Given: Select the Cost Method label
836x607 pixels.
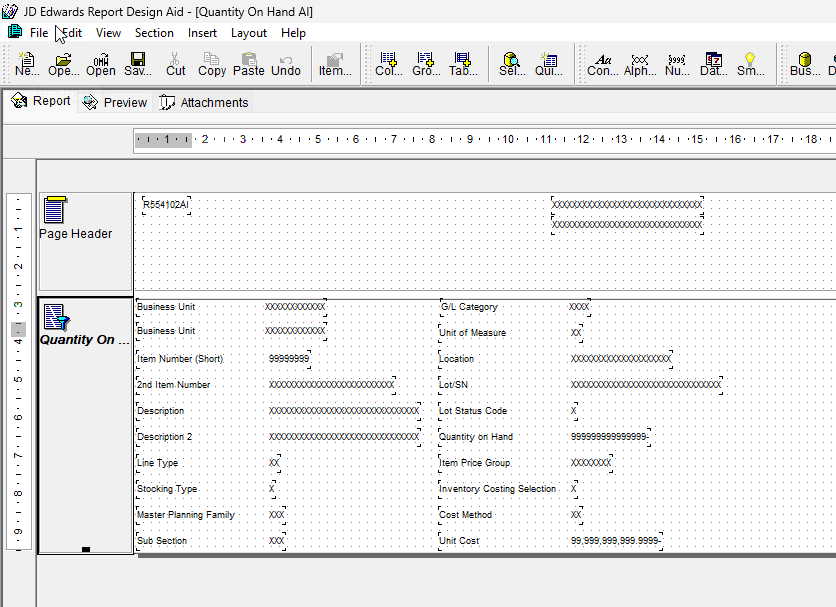Looking at the screenshot, I should (465, 515).
